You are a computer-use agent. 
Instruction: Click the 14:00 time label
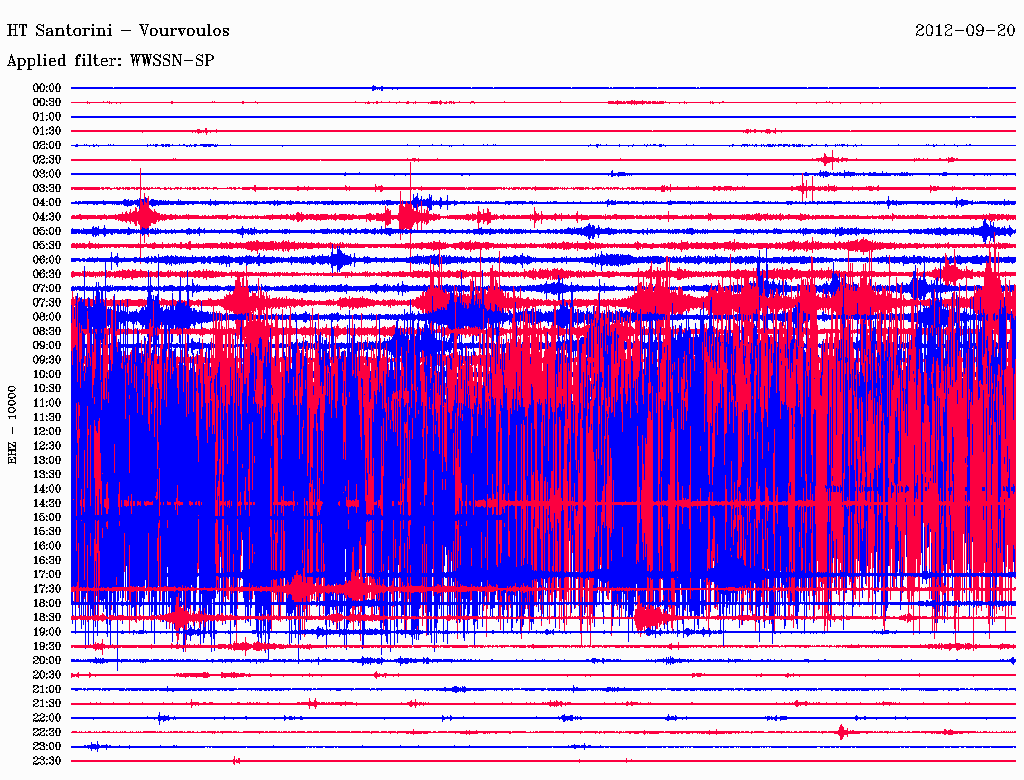[47, 489]
